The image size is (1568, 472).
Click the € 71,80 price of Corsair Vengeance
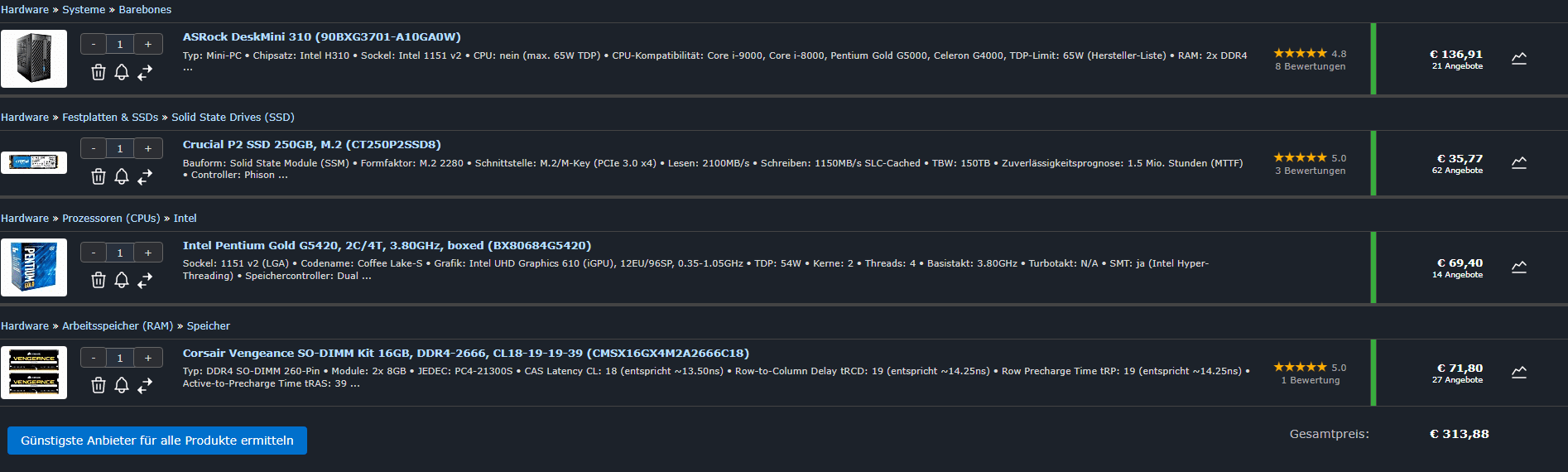[x=1460, y=368]
